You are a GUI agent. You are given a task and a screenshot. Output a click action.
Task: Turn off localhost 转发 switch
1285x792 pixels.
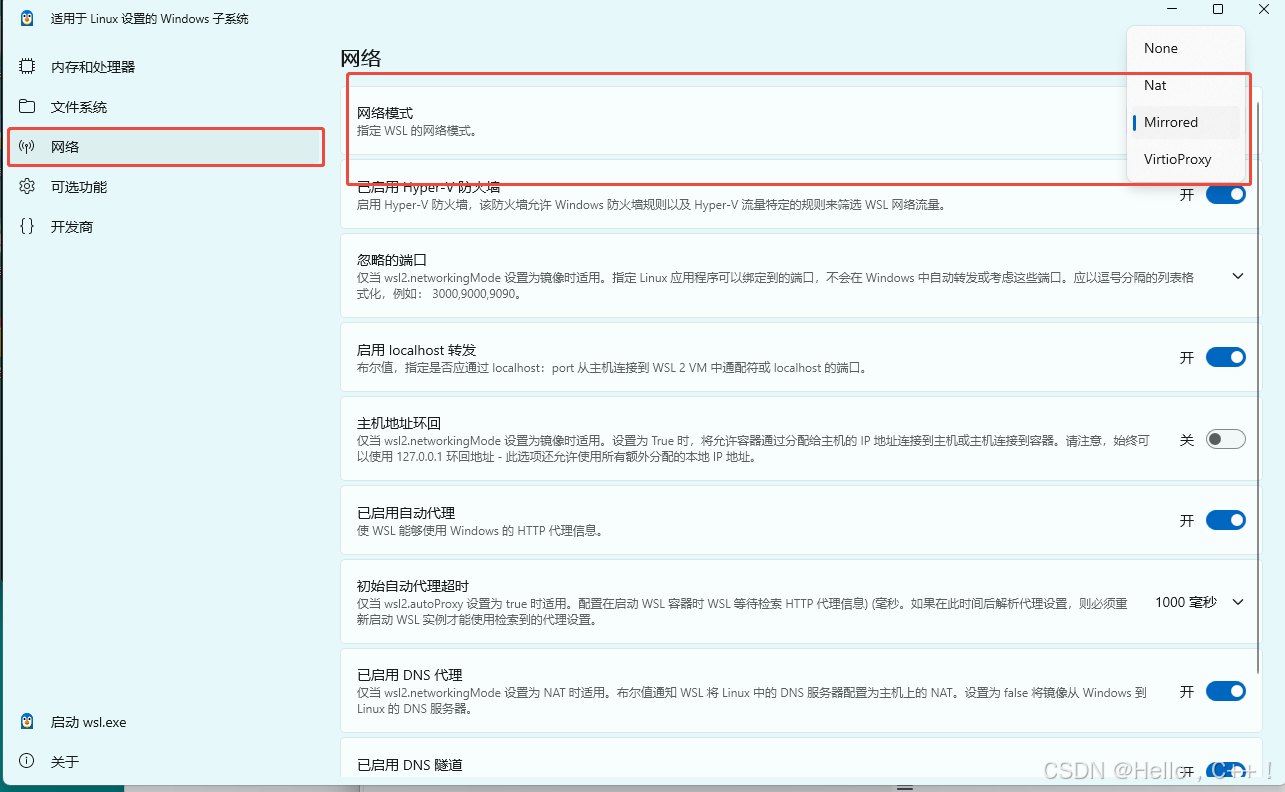tap(1225, 357)
